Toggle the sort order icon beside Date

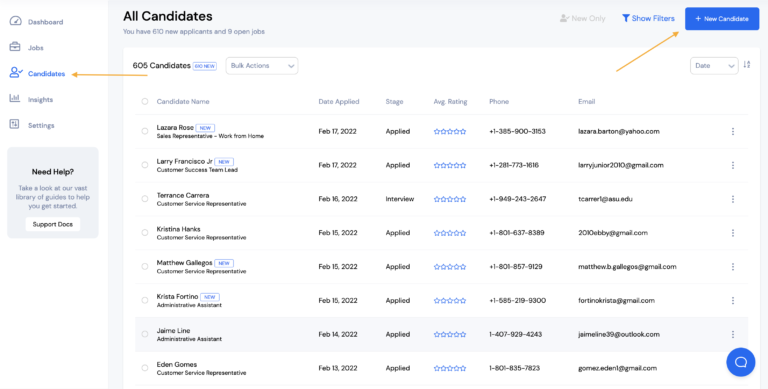(746, 65)
